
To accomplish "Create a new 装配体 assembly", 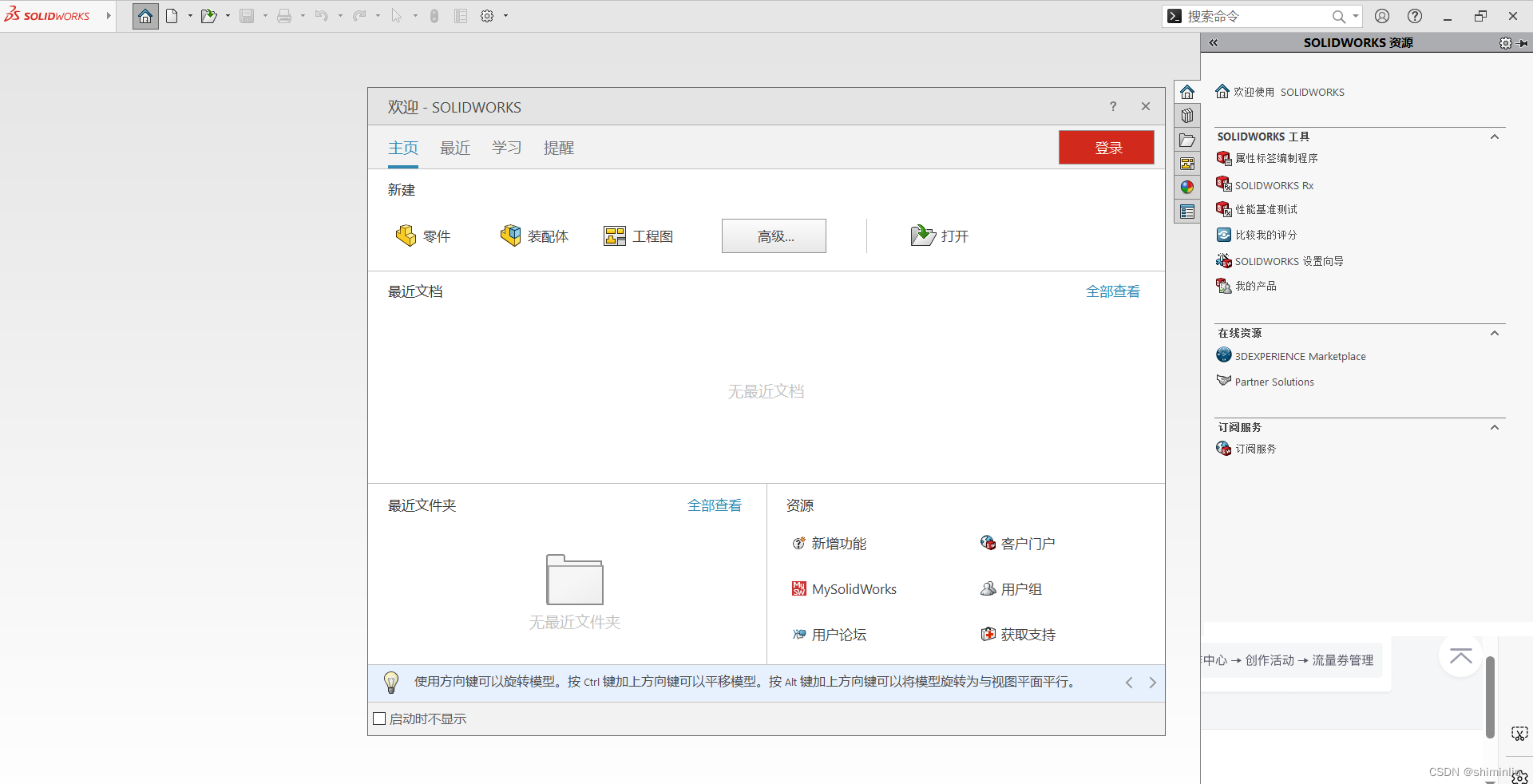I will [534, 236].
